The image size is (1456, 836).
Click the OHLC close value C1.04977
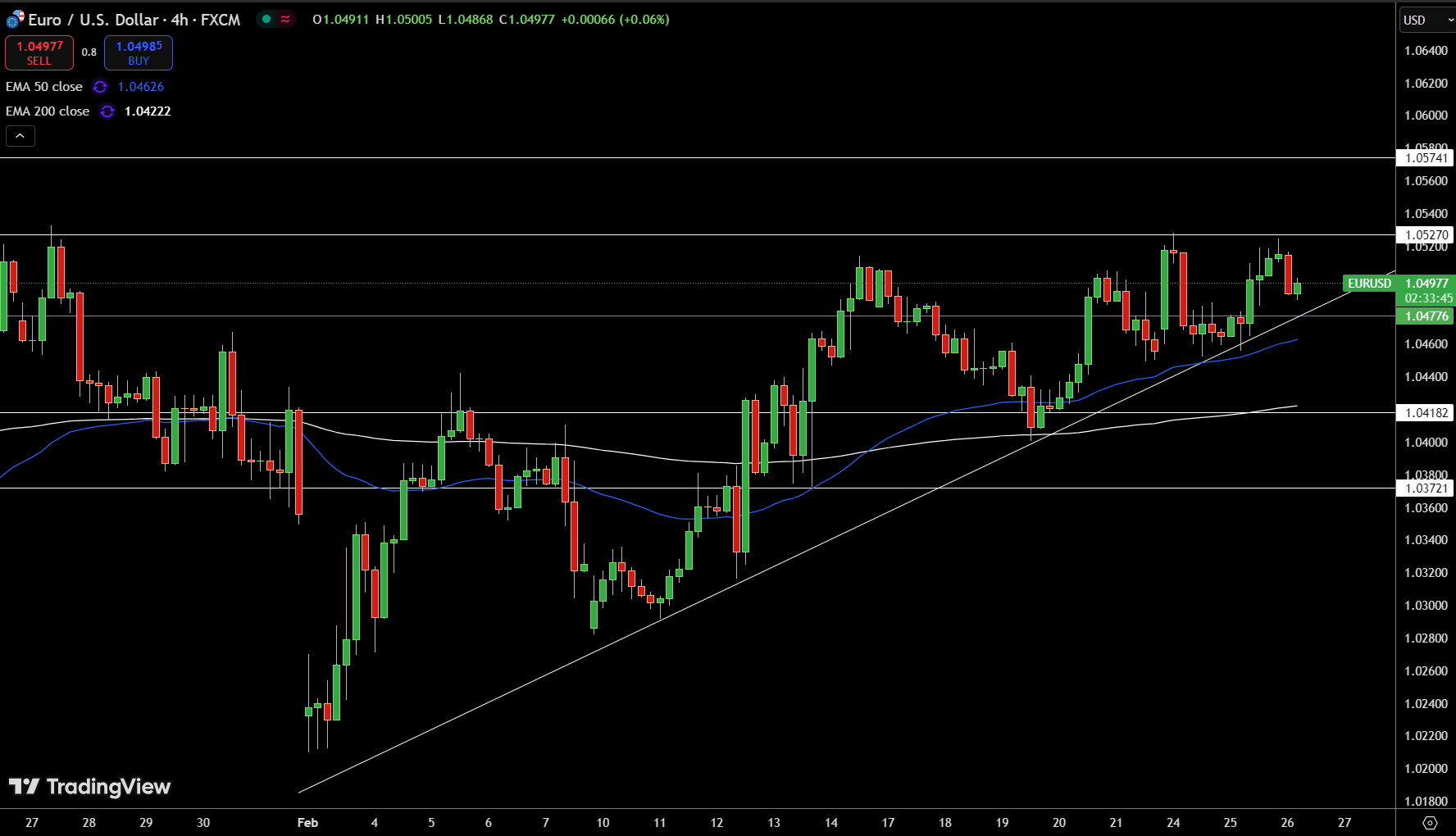527,19
